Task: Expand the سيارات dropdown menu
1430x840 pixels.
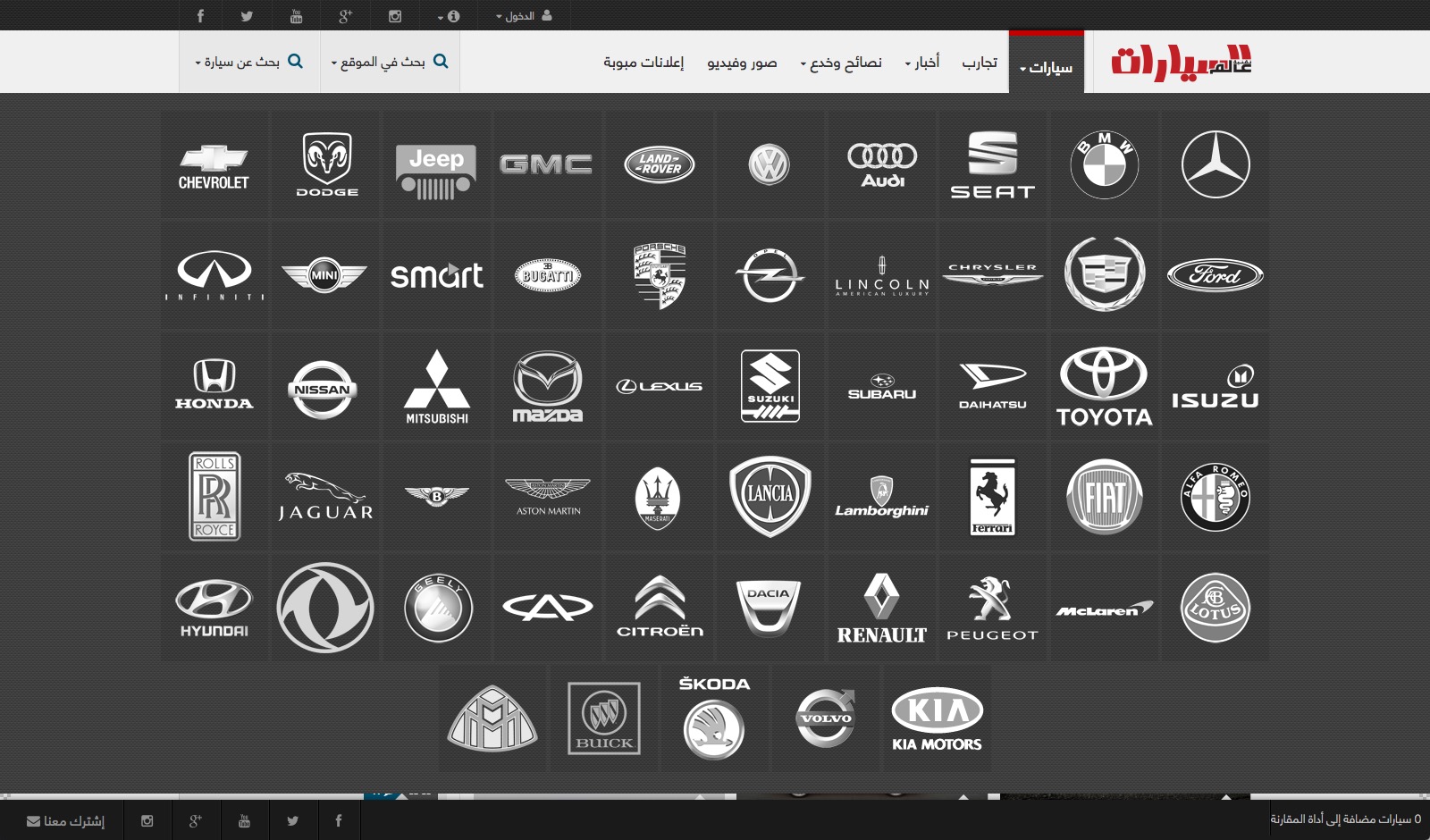Action: (1047, 67)
